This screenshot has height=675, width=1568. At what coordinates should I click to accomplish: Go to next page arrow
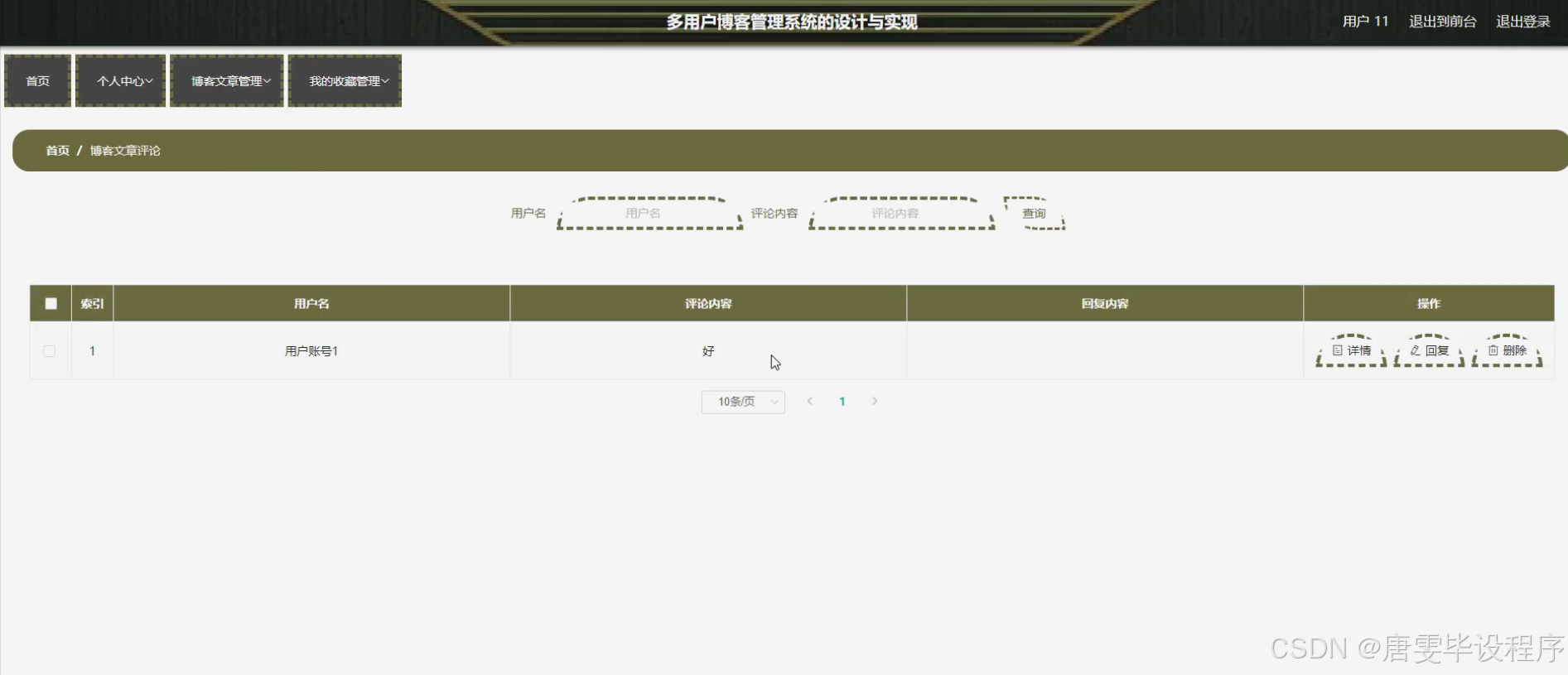875,401
